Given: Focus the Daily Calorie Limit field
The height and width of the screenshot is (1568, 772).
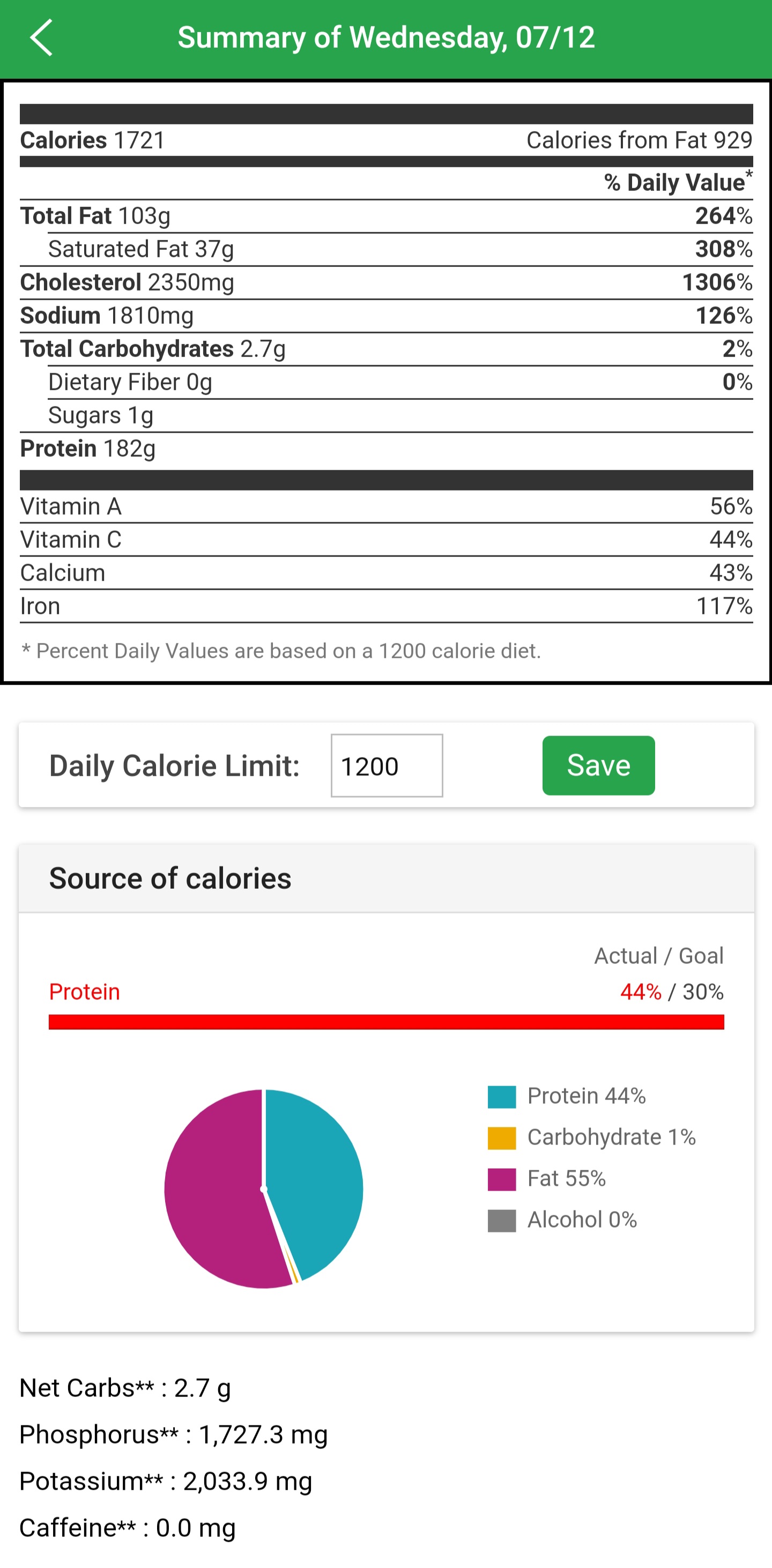Looking at the screenshot, I should click(x=387, y=765).
